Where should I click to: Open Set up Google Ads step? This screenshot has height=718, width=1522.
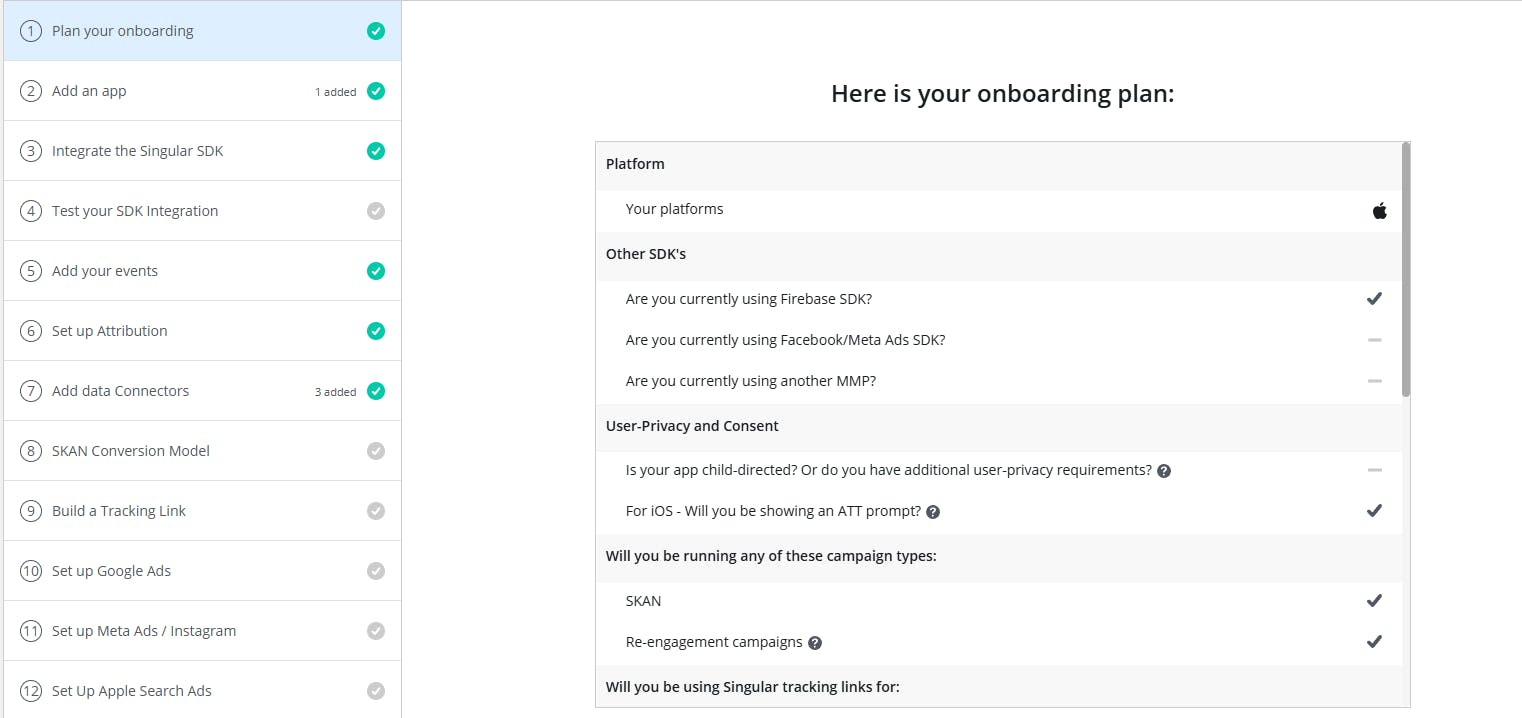click(111, 571)
